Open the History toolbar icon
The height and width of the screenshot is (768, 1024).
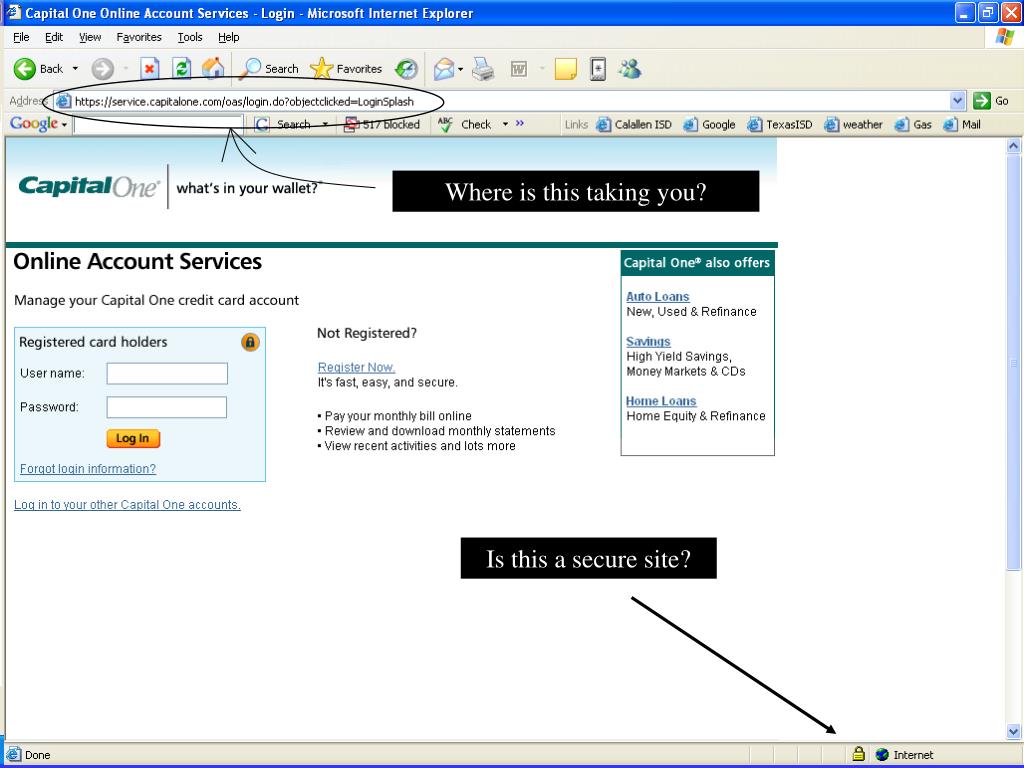tap(406, 69)
